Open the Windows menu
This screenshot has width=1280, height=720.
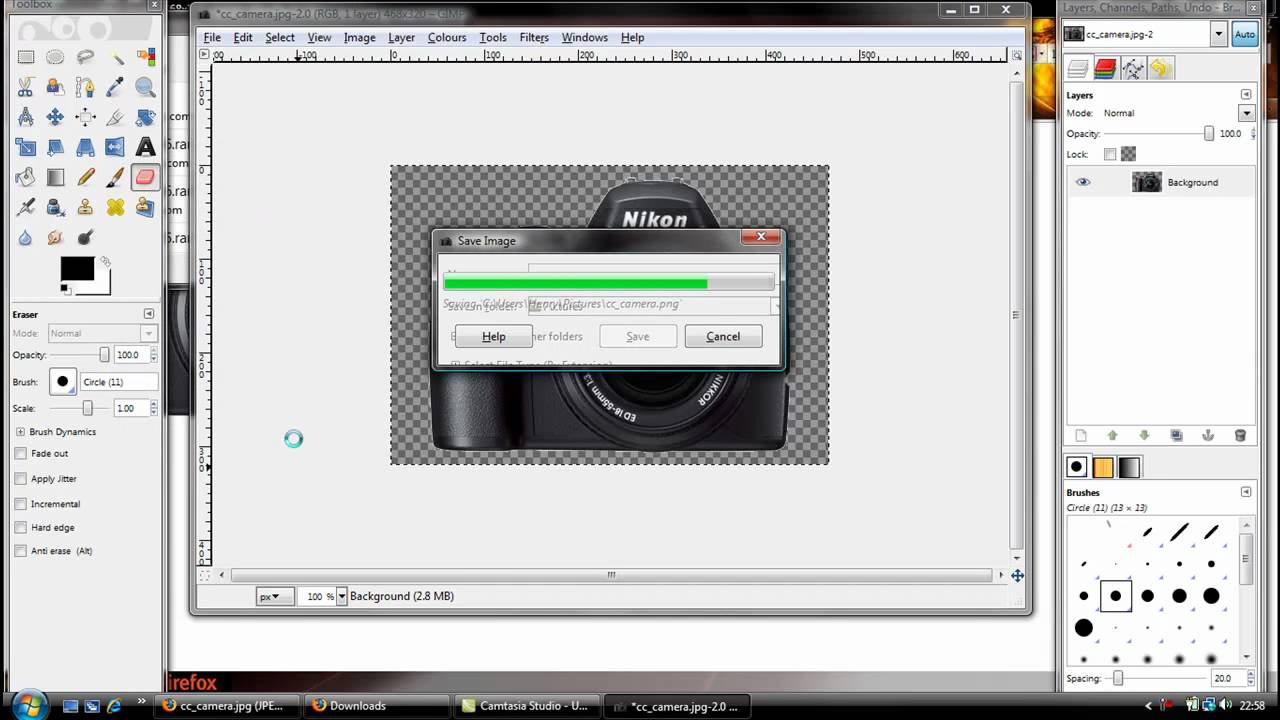click(585, 37)
